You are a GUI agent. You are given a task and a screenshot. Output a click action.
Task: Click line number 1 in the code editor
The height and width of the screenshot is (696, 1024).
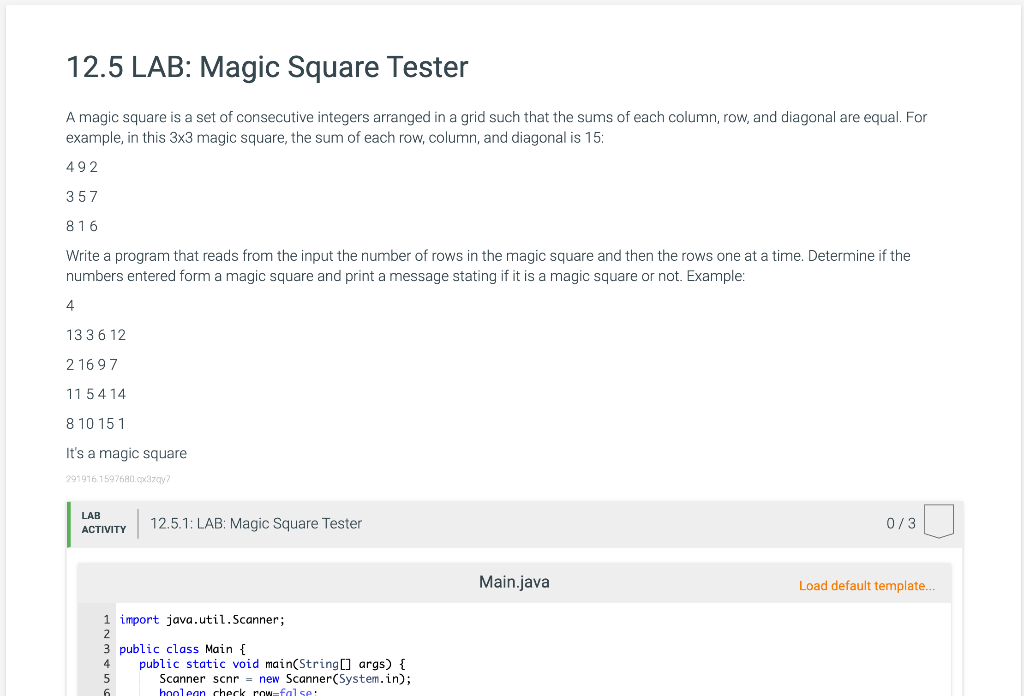106,619
